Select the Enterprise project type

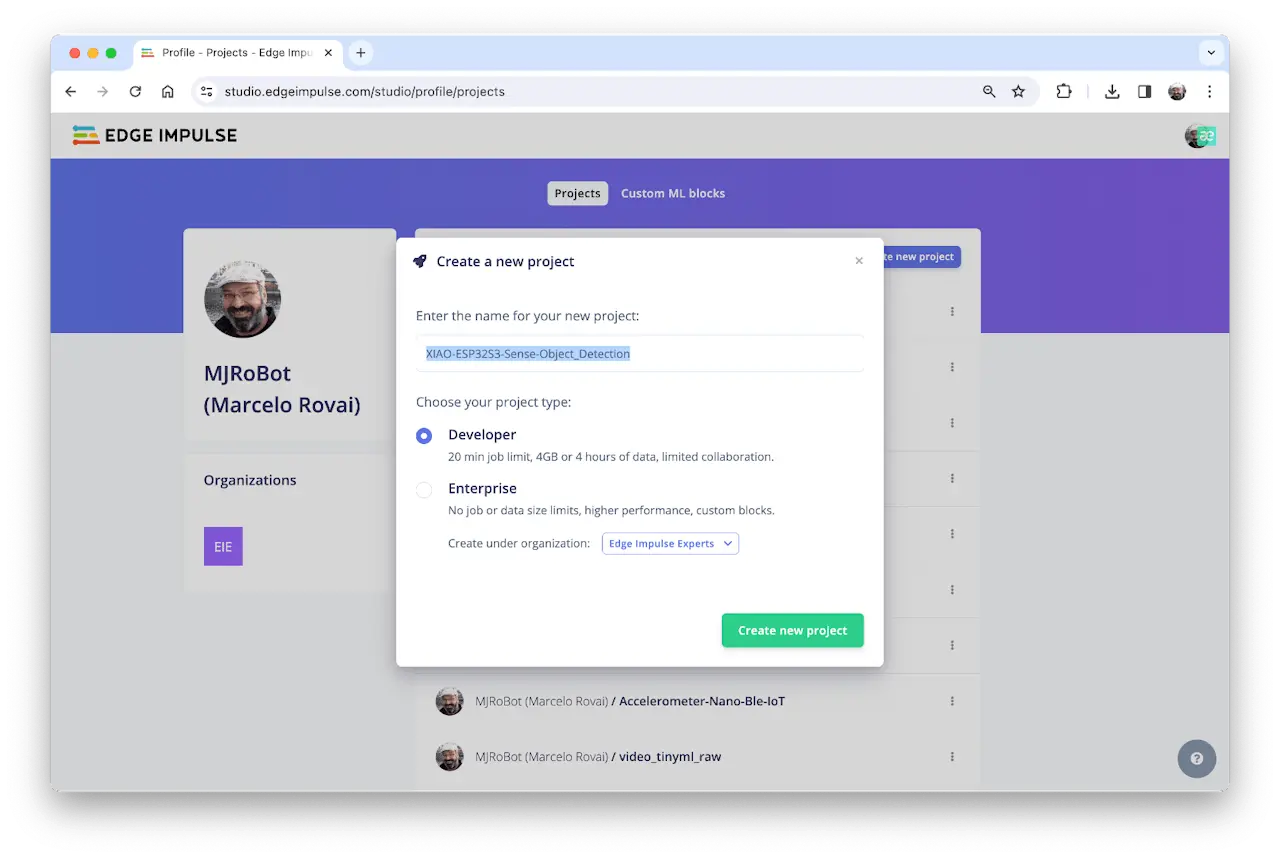pos(424,490)
